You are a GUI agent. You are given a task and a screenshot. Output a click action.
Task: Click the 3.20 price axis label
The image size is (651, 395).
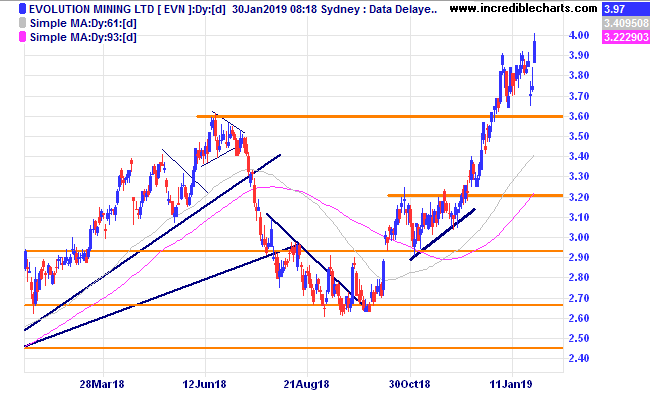[x=579, y=196]
